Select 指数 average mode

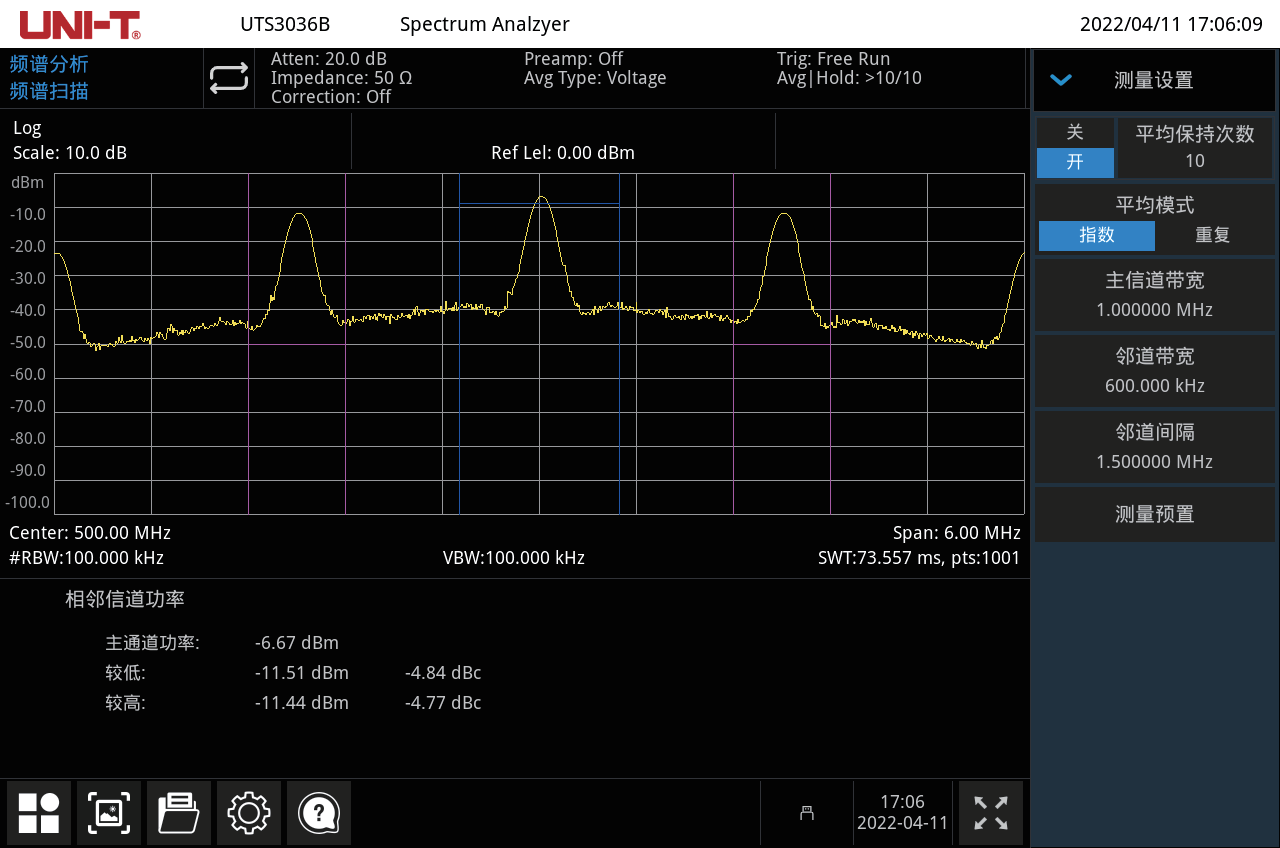(x=1097, y=236)
